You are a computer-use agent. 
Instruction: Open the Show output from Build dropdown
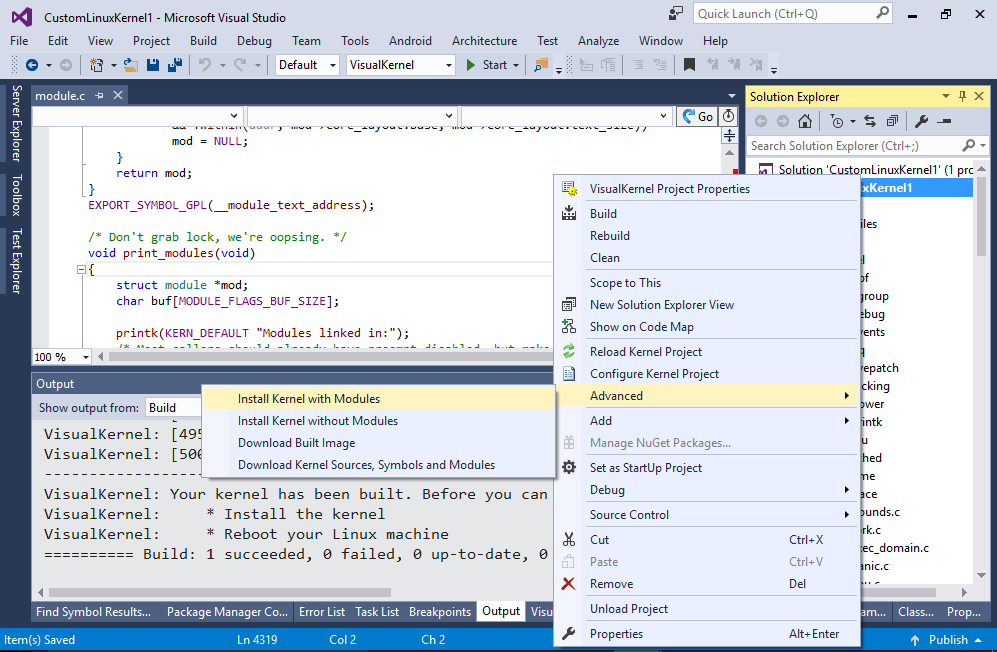tap(174, 408)
